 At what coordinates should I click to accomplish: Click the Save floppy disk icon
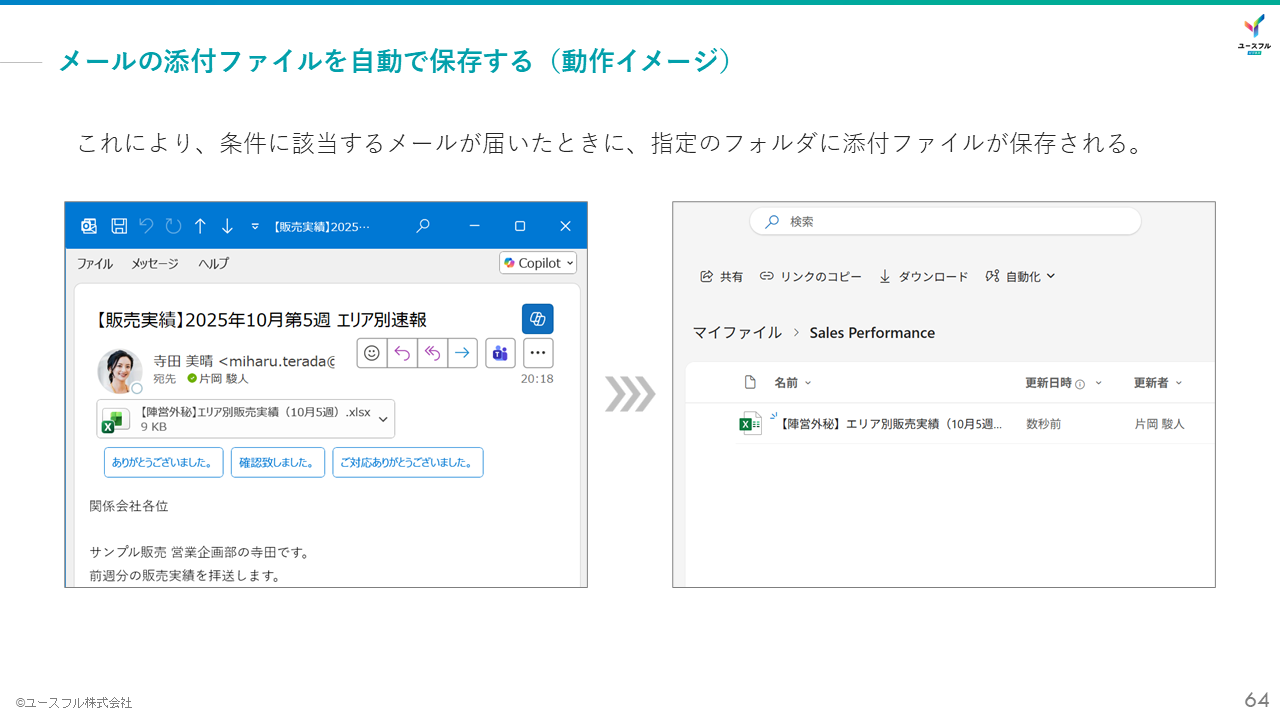(x=119, y=226)
